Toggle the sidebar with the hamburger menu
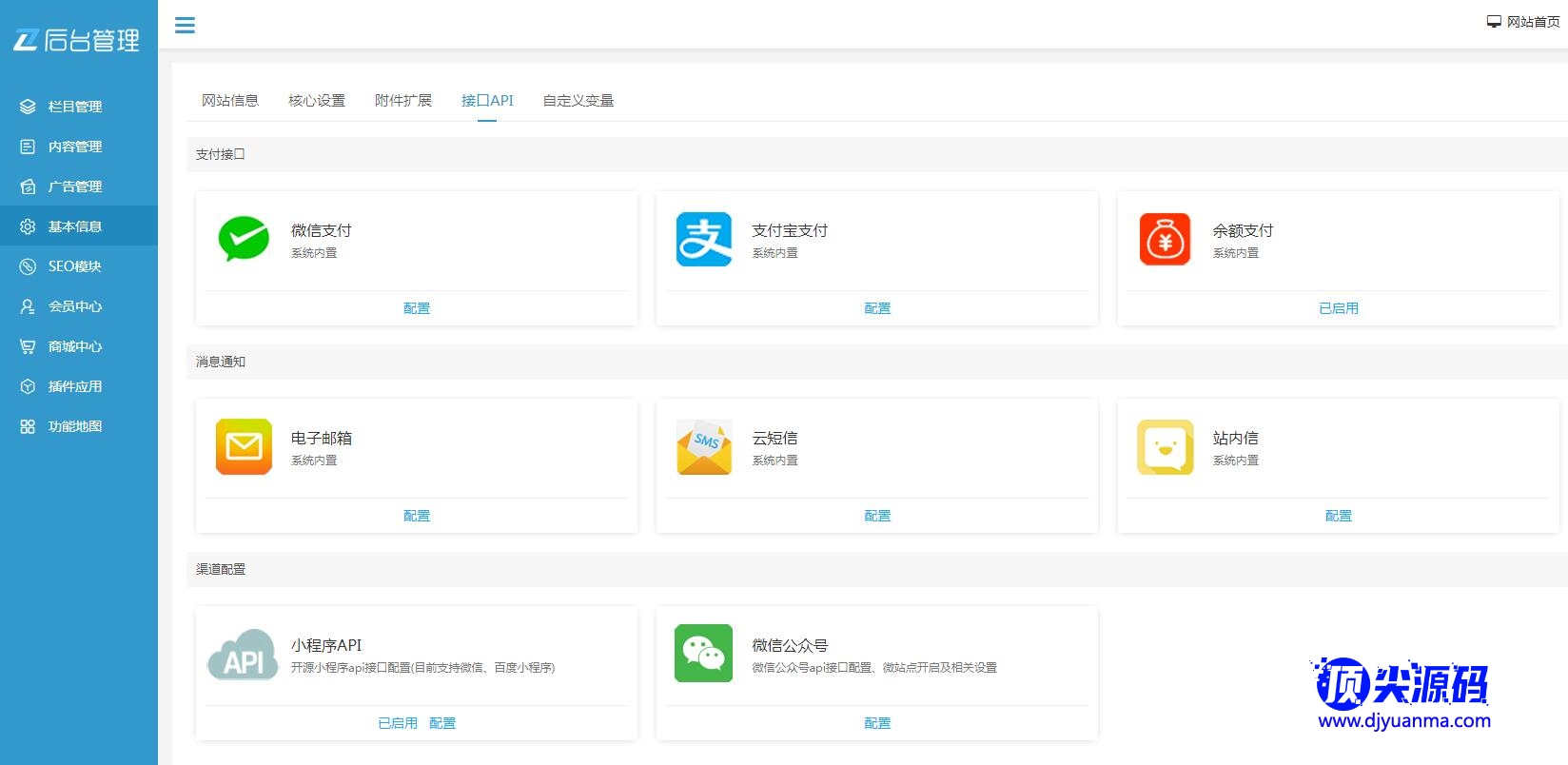Image resolution: width=1568 pixels, height=765 pixels. [x=185, y=26]
